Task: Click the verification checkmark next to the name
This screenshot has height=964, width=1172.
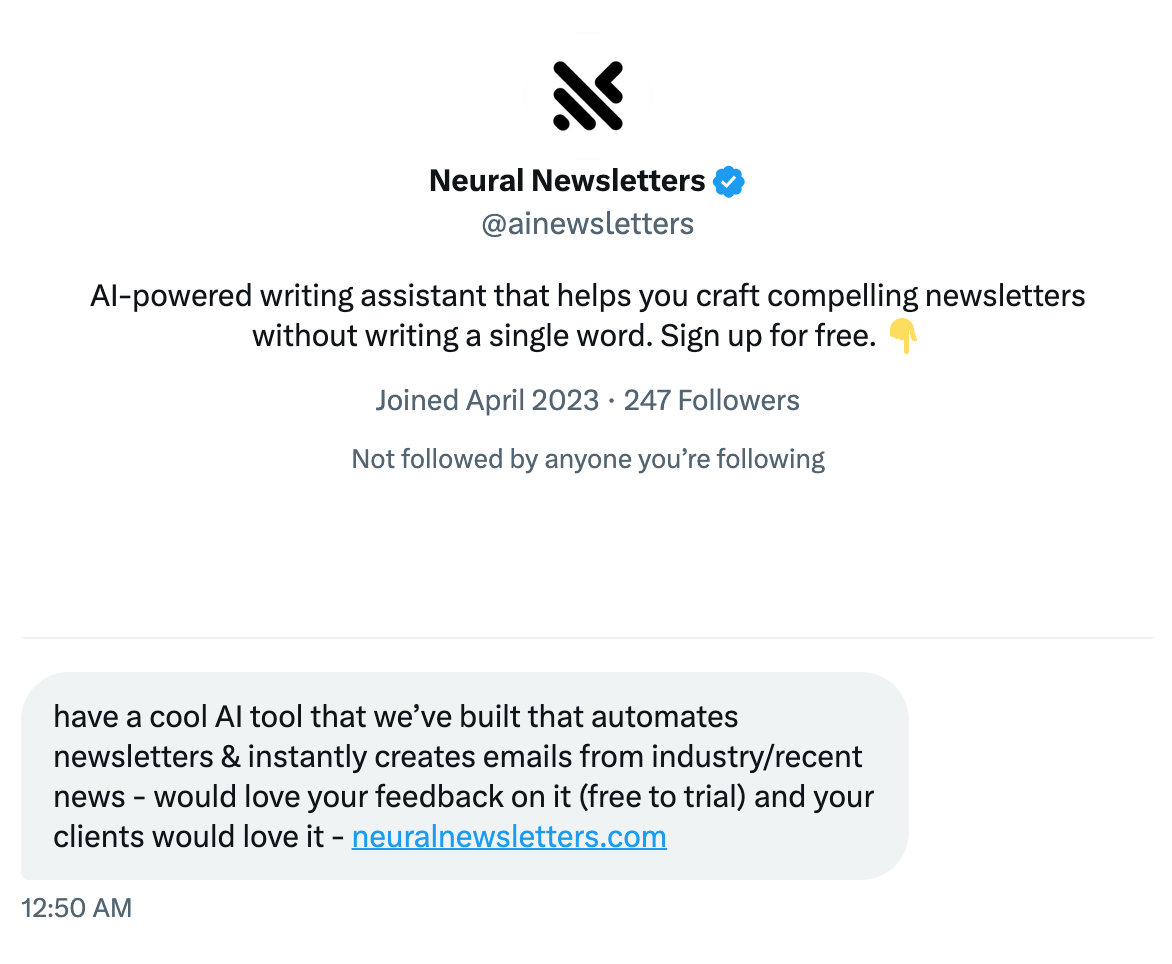Action: pyautogui.click(x=729, y=180)
